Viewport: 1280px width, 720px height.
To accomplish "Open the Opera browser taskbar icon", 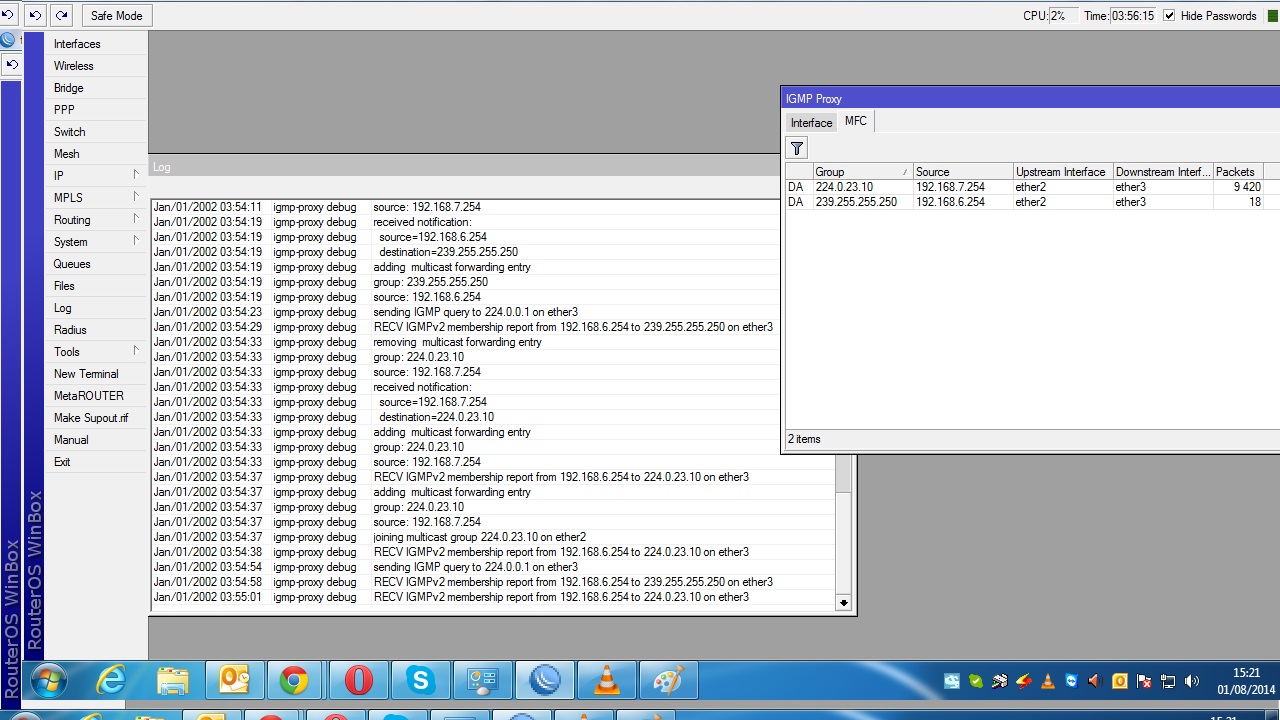I will (x=358, y=681).
